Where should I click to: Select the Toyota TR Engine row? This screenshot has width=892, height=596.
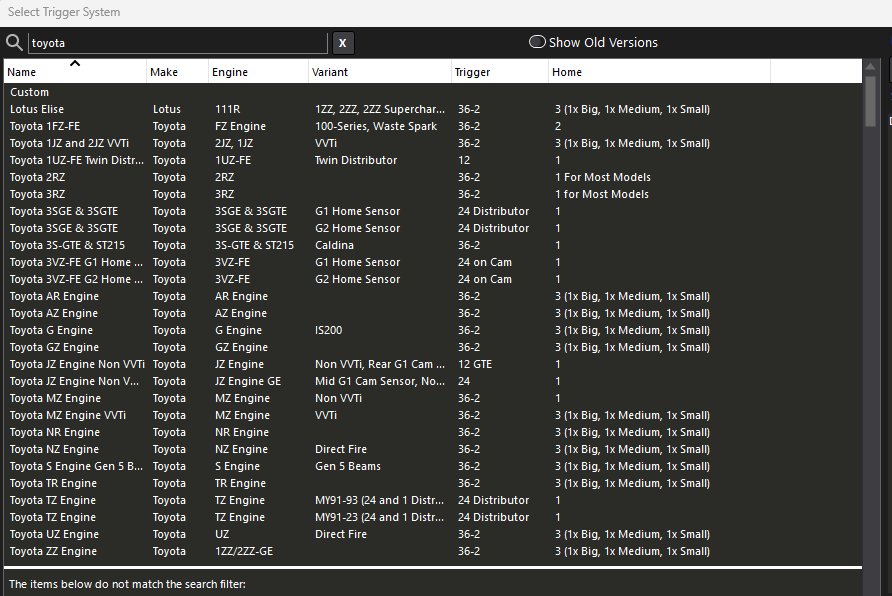pyautogui.click(x=432, y=483)
